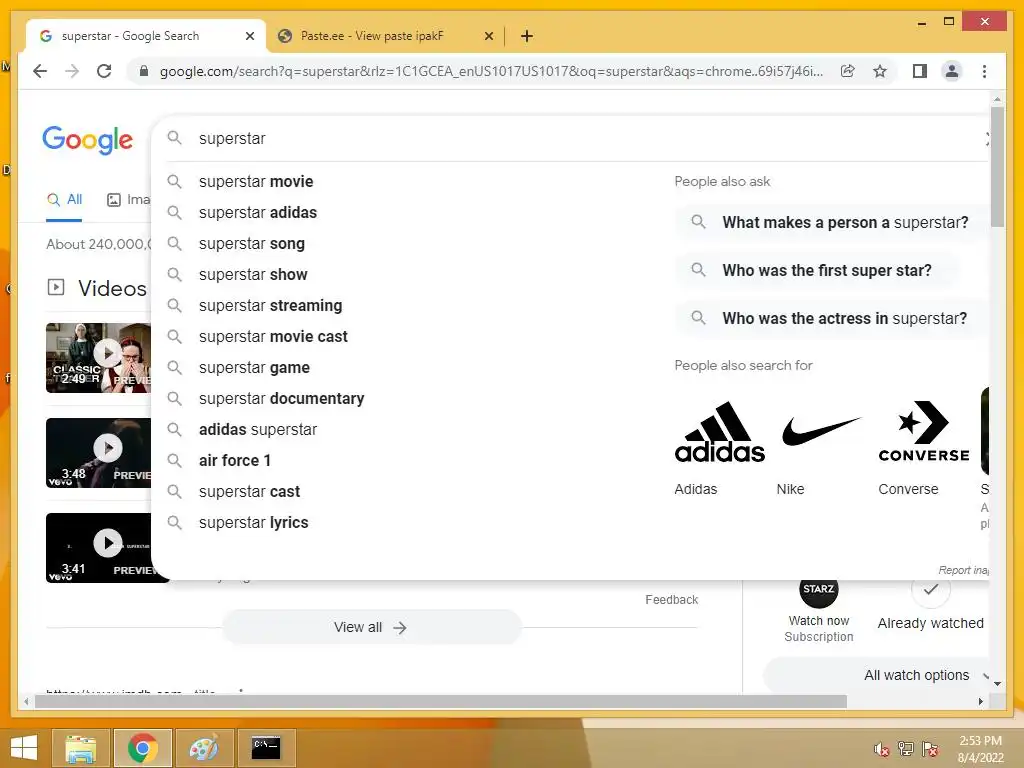Click the scroll right arrow
Viewport: 1024px width, 768px height.
980,701
